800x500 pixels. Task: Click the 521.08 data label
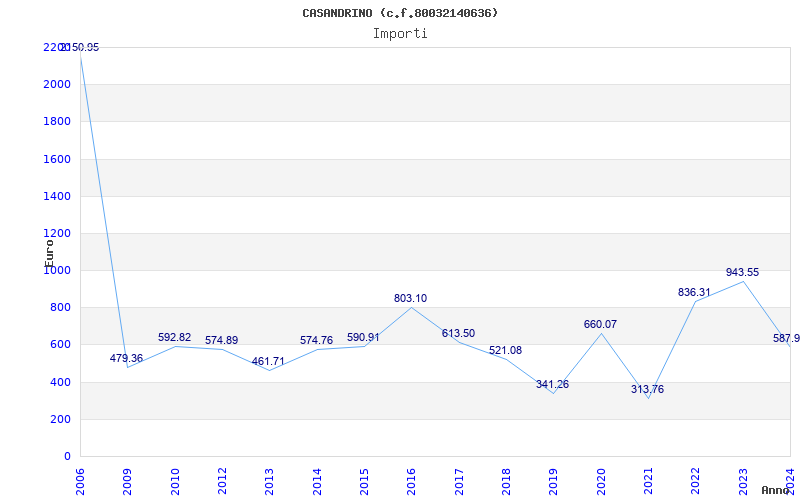click(x=505, y=351)
